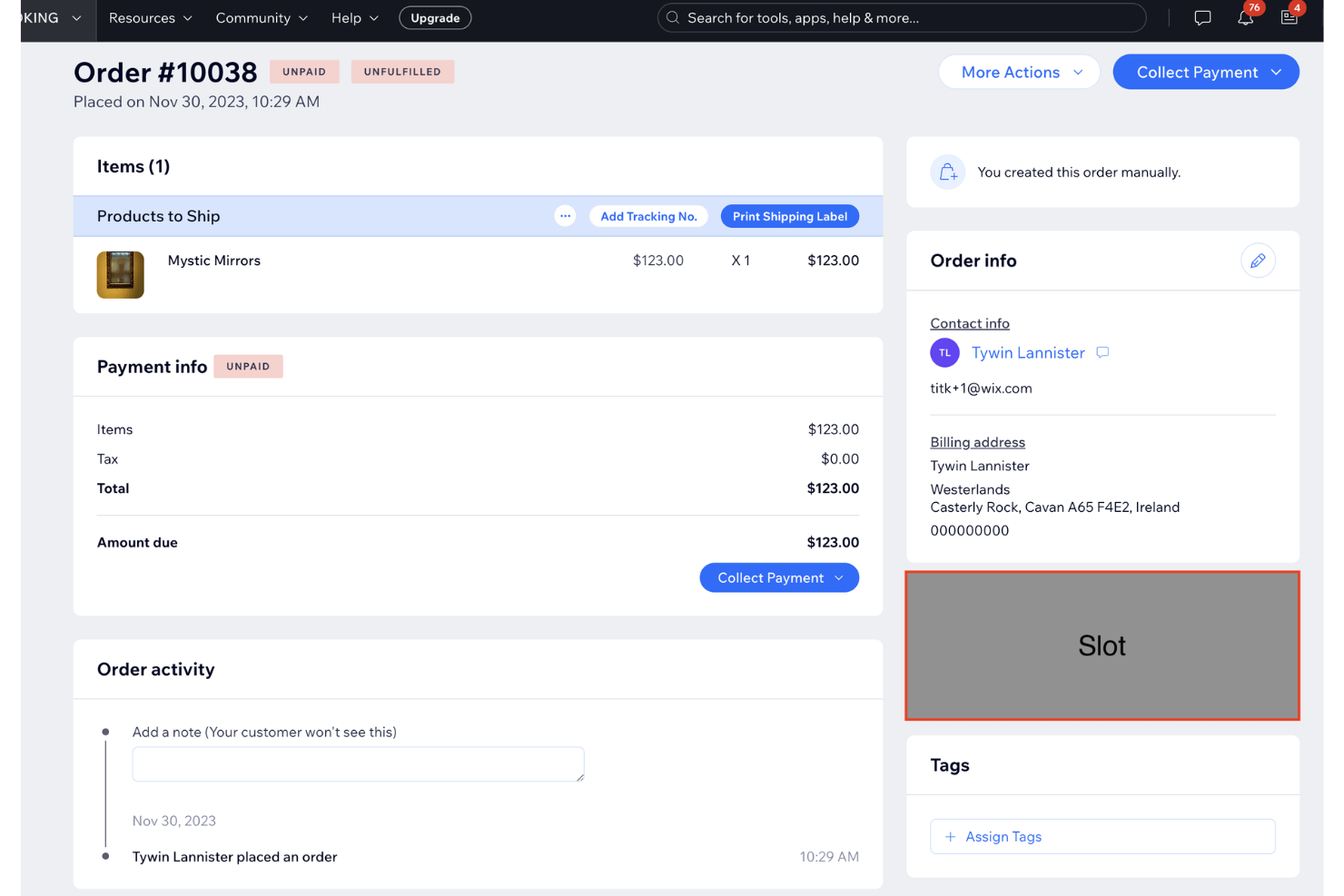Expand the More Actions dropdown
The image size is (1344, 896).
pyautogui.click(x=1019, y=72)
